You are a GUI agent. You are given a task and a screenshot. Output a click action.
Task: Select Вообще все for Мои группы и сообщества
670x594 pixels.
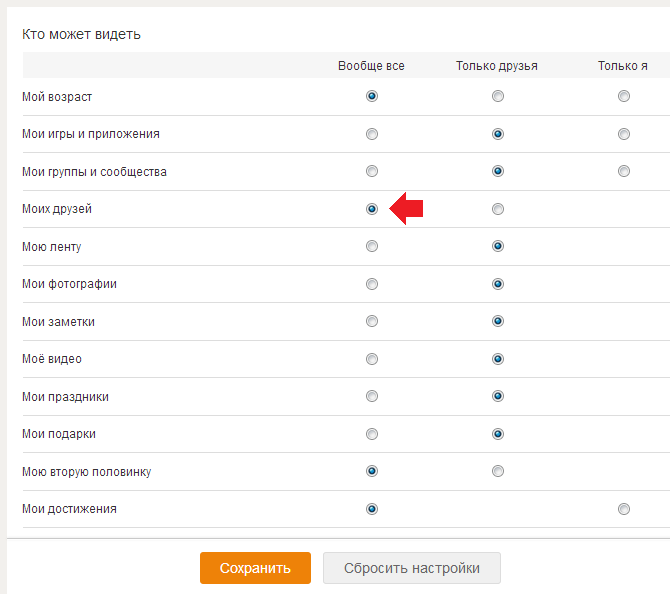[372, 171]
